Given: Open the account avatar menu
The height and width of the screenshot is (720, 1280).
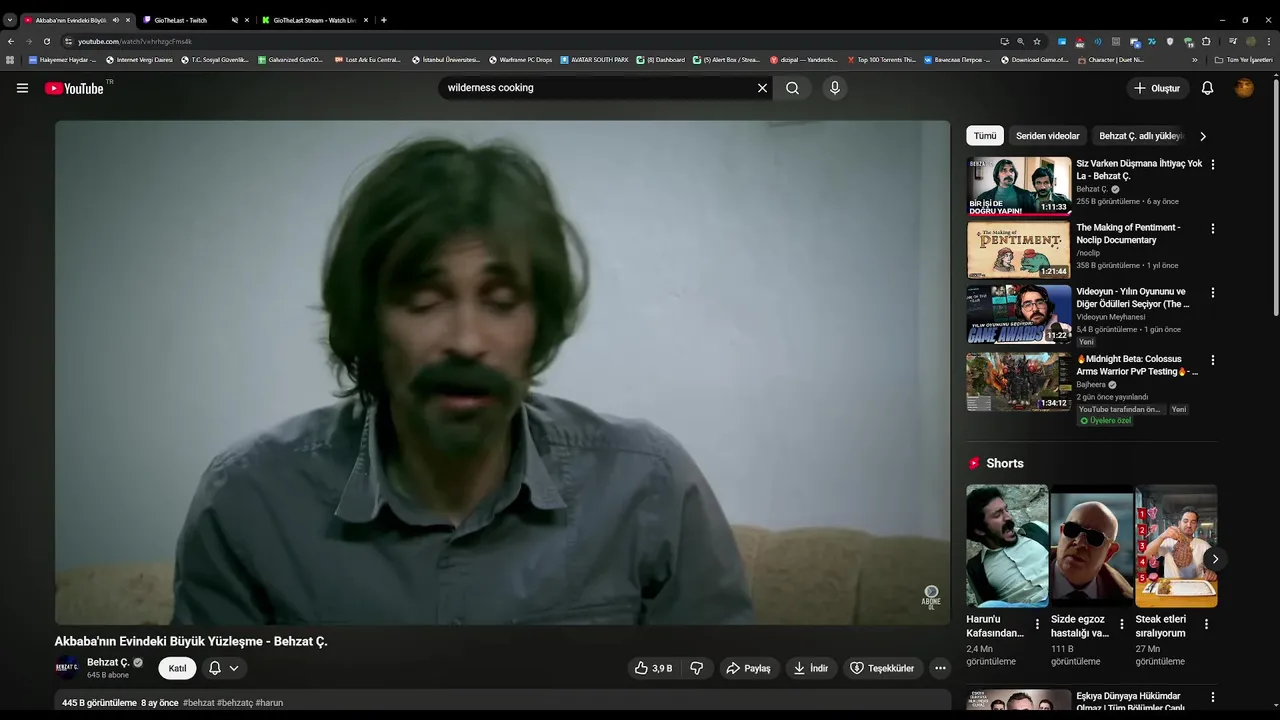Looking at the screenshot, I should click(x=1244, y=88).
